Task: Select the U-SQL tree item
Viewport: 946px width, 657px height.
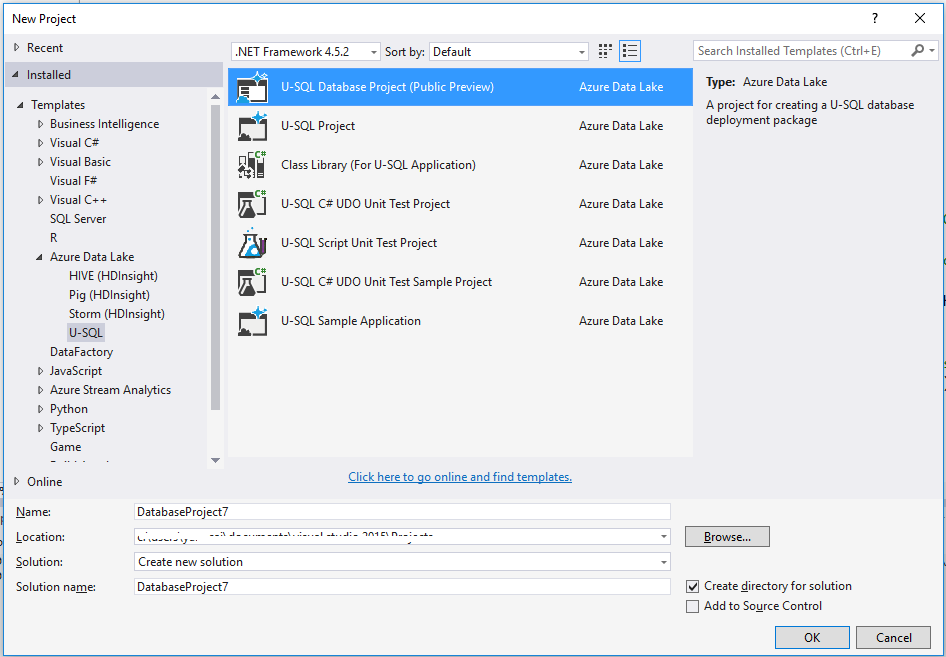Action: pyautogui.click(x=85, y=332)
